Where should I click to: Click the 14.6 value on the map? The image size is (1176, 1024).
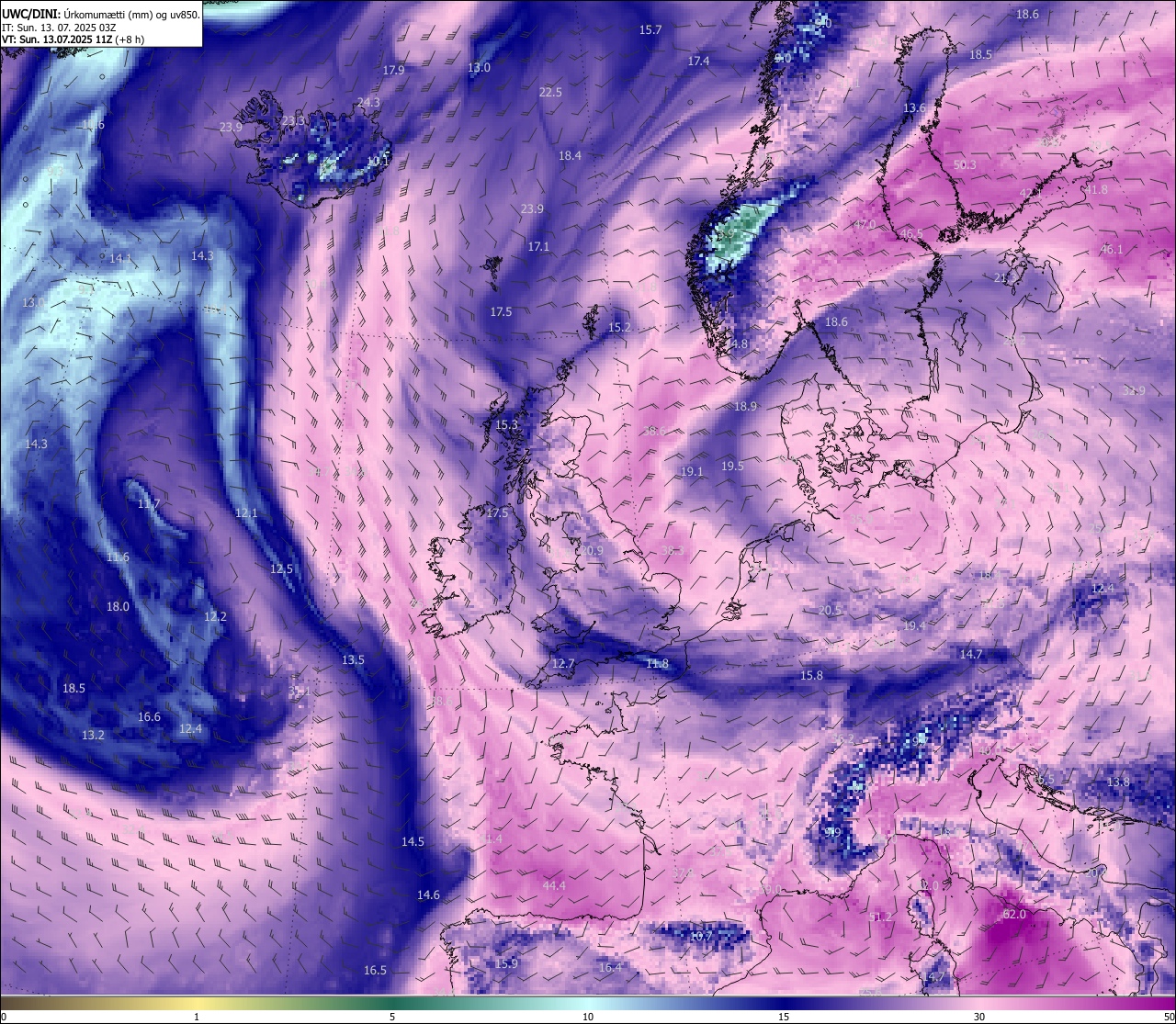point(428,895)
